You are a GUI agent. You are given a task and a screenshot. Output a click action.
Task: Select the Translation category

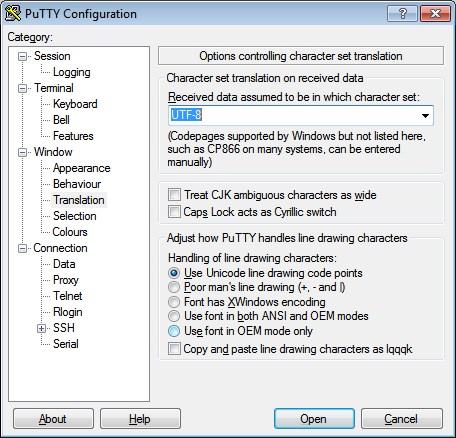(x=79, y=200)
